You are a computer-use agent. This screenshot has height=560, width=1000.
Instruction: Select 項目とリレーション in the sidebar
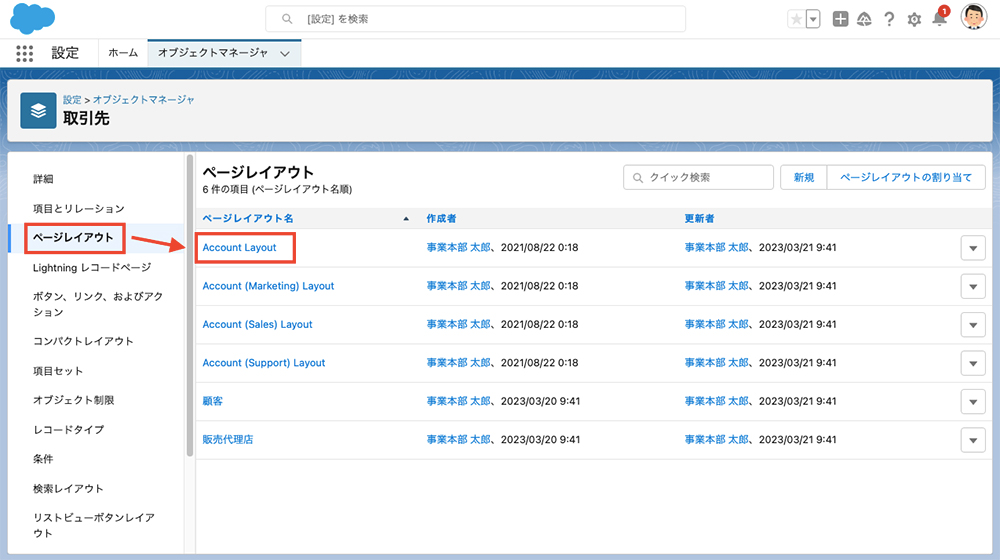pyautogui.click(x=79, y=209)
